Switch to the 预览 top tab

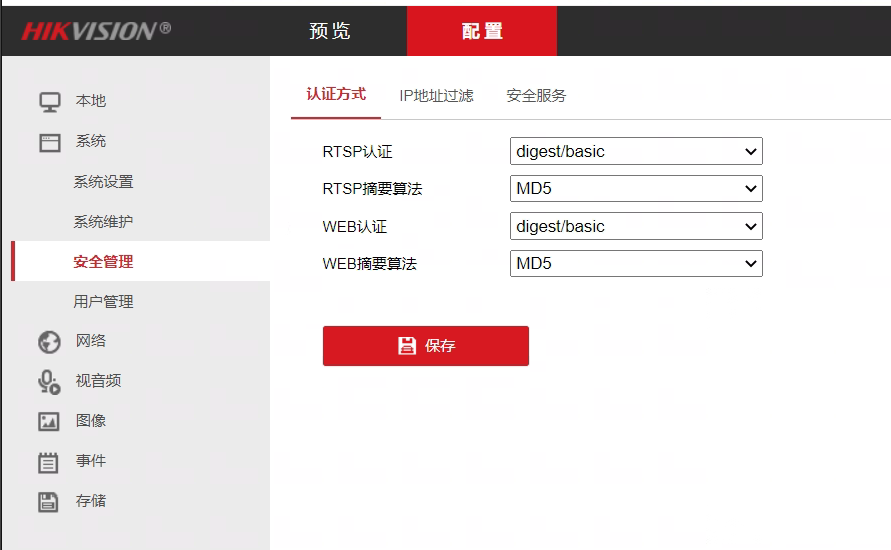[330, 31]
